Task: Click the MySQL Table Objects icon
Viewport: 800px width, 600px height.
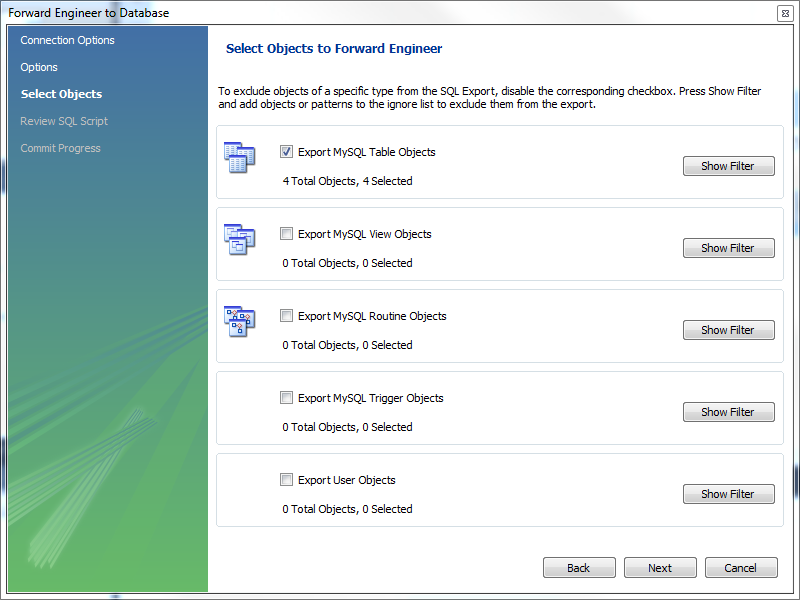Action: pyautogui.click(x=239, y=158)
